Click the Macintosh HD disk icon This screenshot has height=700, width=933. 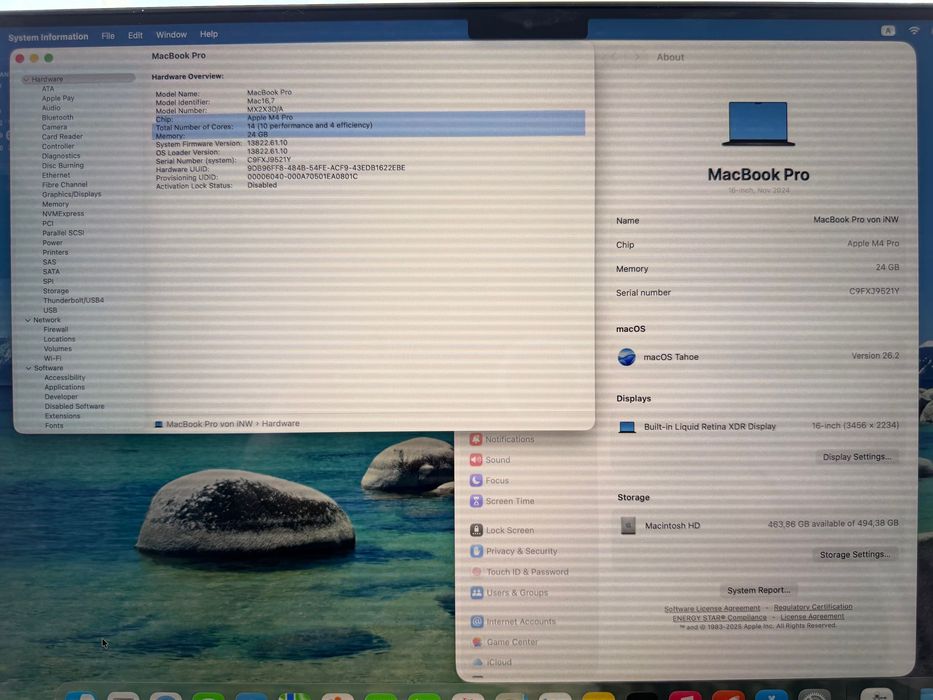pos(628,526)
